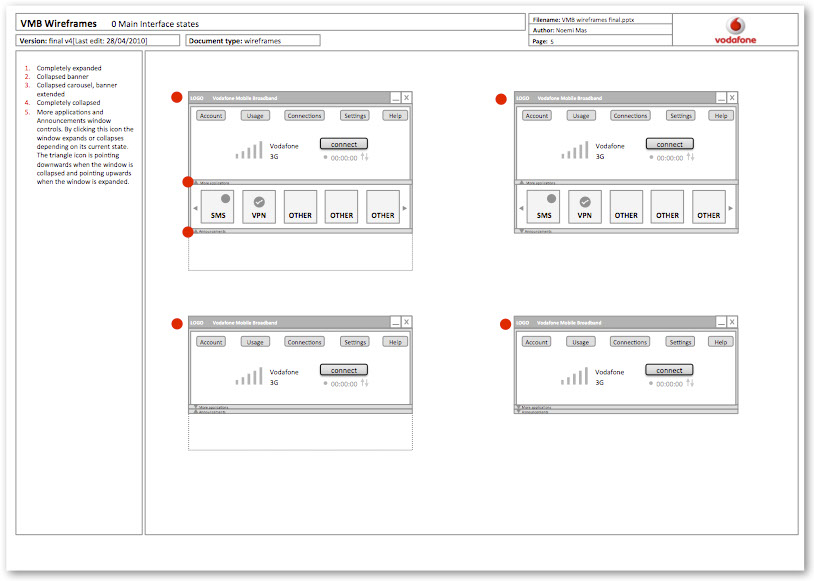
Task: Open Usage tab in bottom-left wireframe
Action: click(255, 342)
